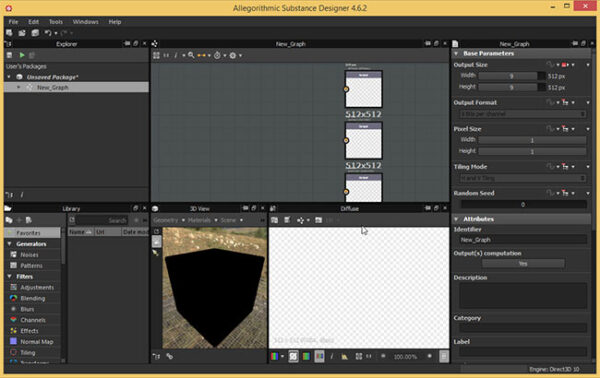Click the orange input connector of Diffuse node
Image resolution: width=600 pixels, height=378 pixels.
click(346, 89)
